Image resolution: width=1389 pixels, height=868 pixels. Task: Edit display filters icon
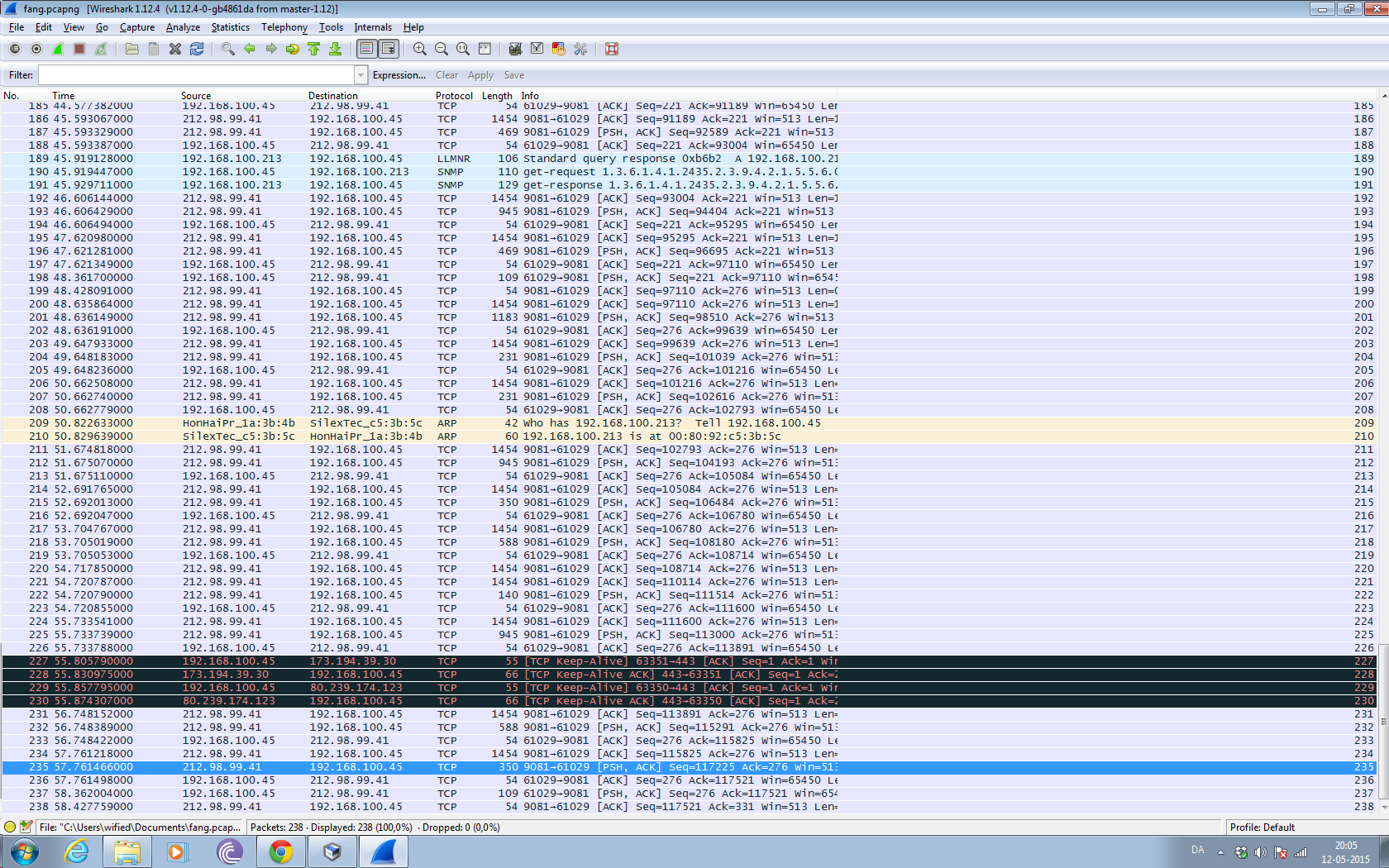coord(537,50)
